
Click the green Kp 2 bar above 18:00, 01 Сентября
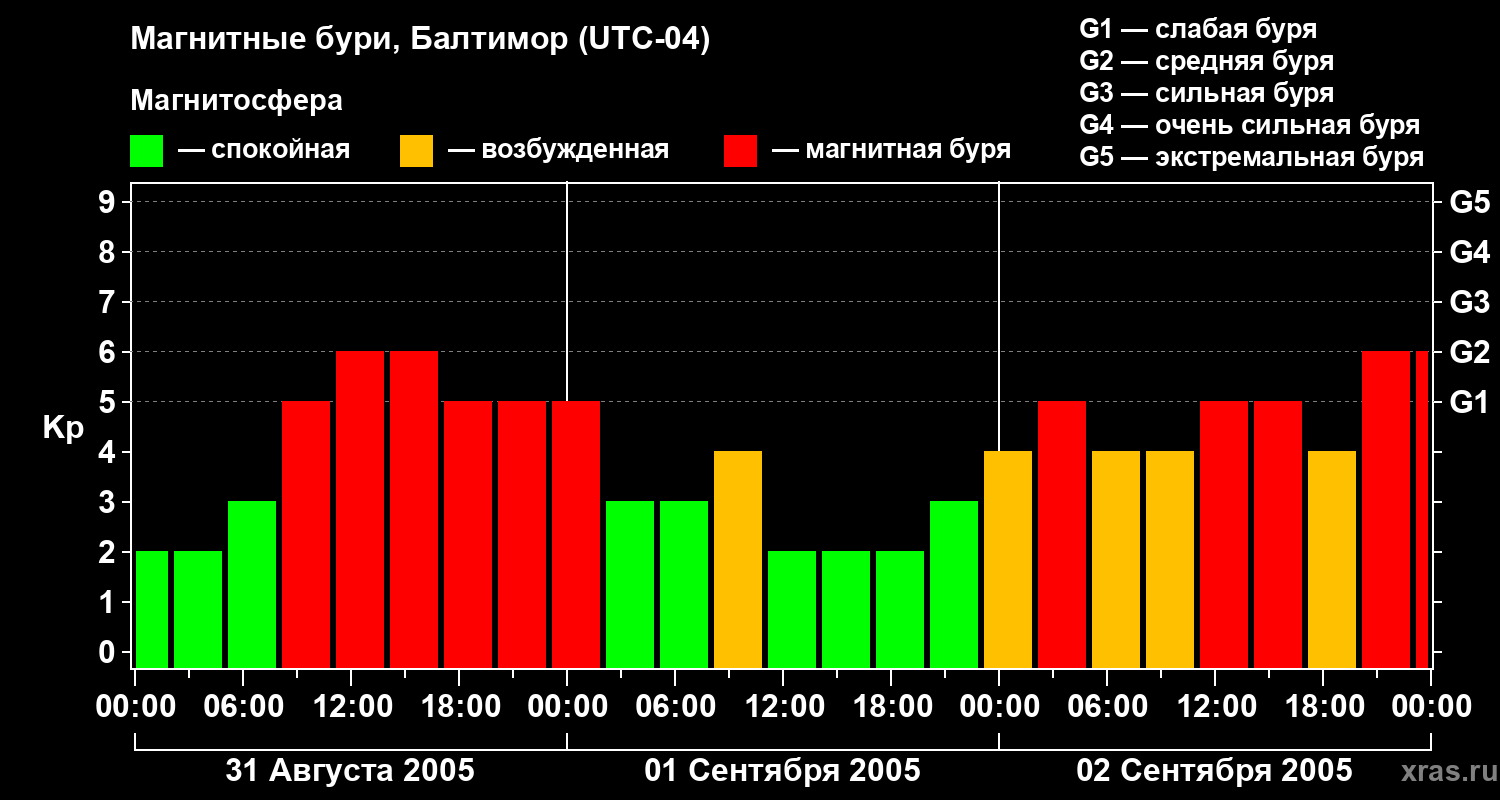click(900, 610)
